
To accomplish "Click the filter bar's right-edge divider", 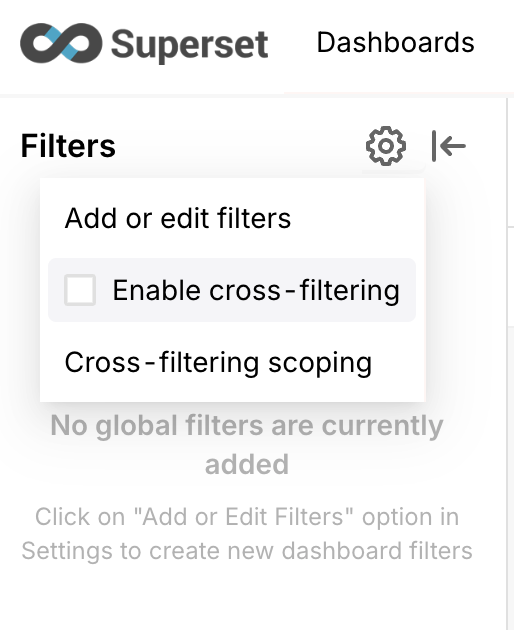I will [506, 364].
